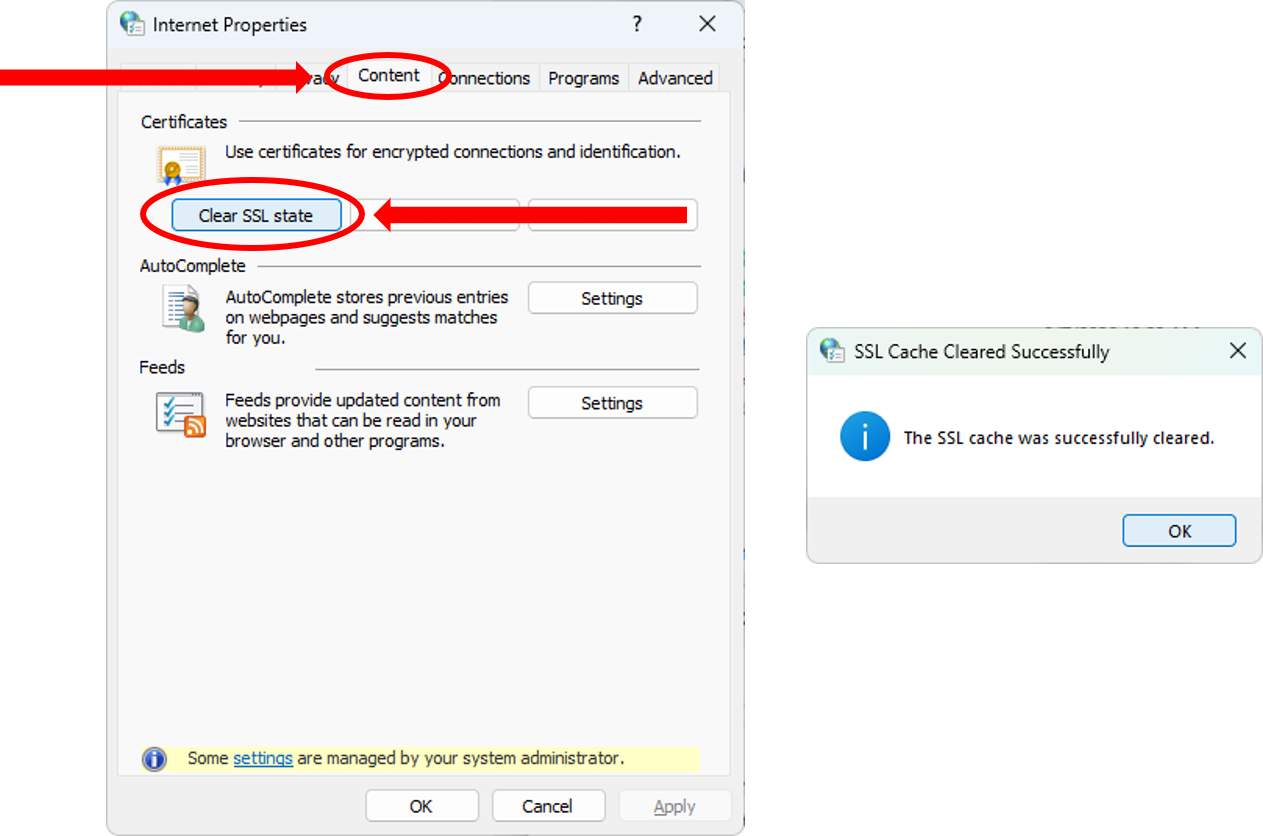Select the Programs tab
This screenshot has width=1263, height=836.
(584, 78)
